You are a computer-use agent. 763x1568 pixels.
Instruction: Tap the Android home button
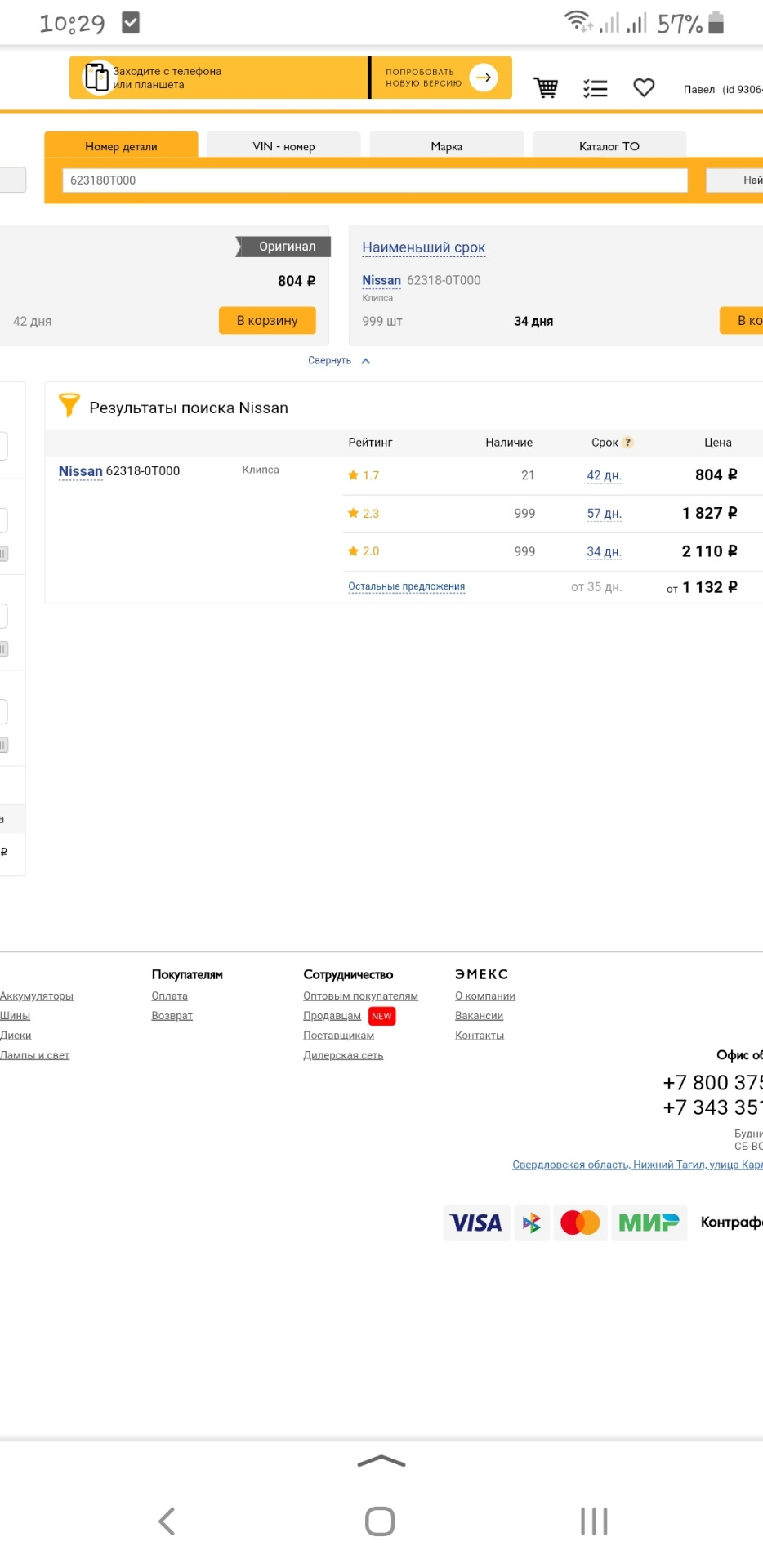(x=380, y=1521)
